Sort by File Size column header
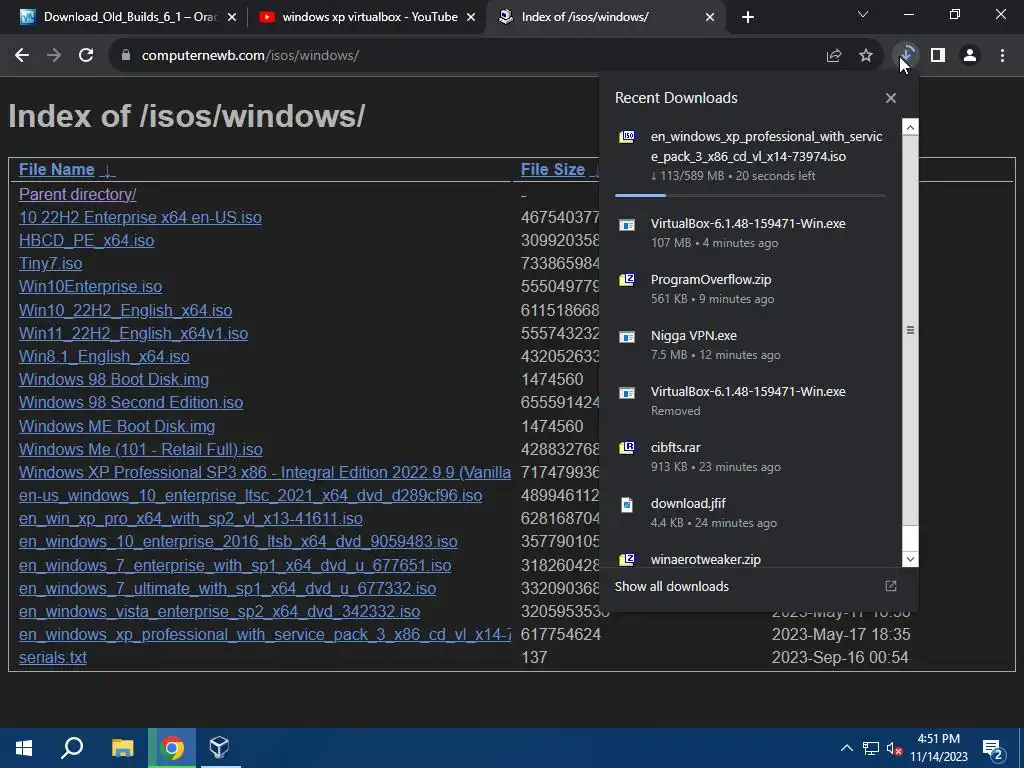 tap(552, 169)
